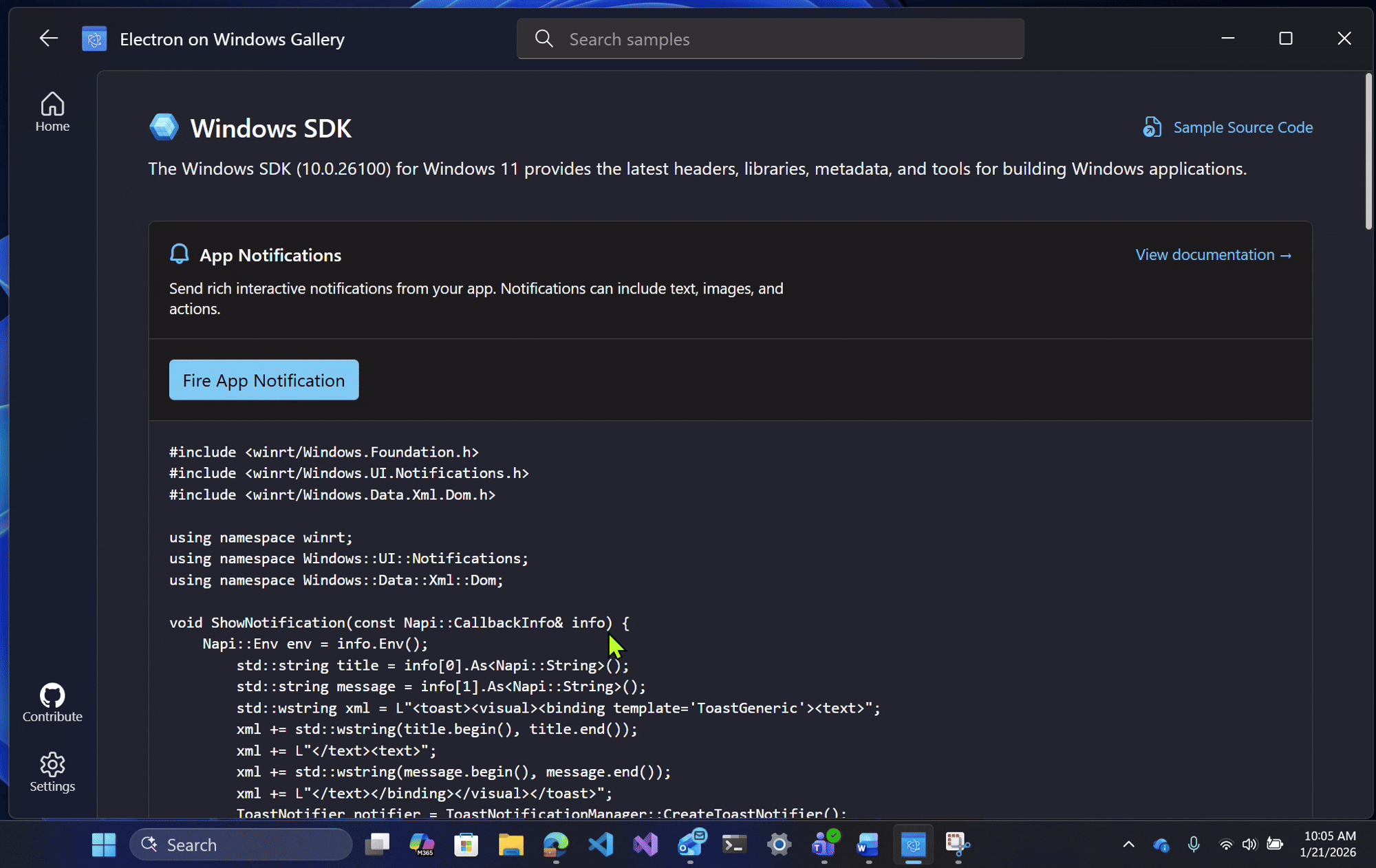Focus the Search samples field

click(771, 39)
